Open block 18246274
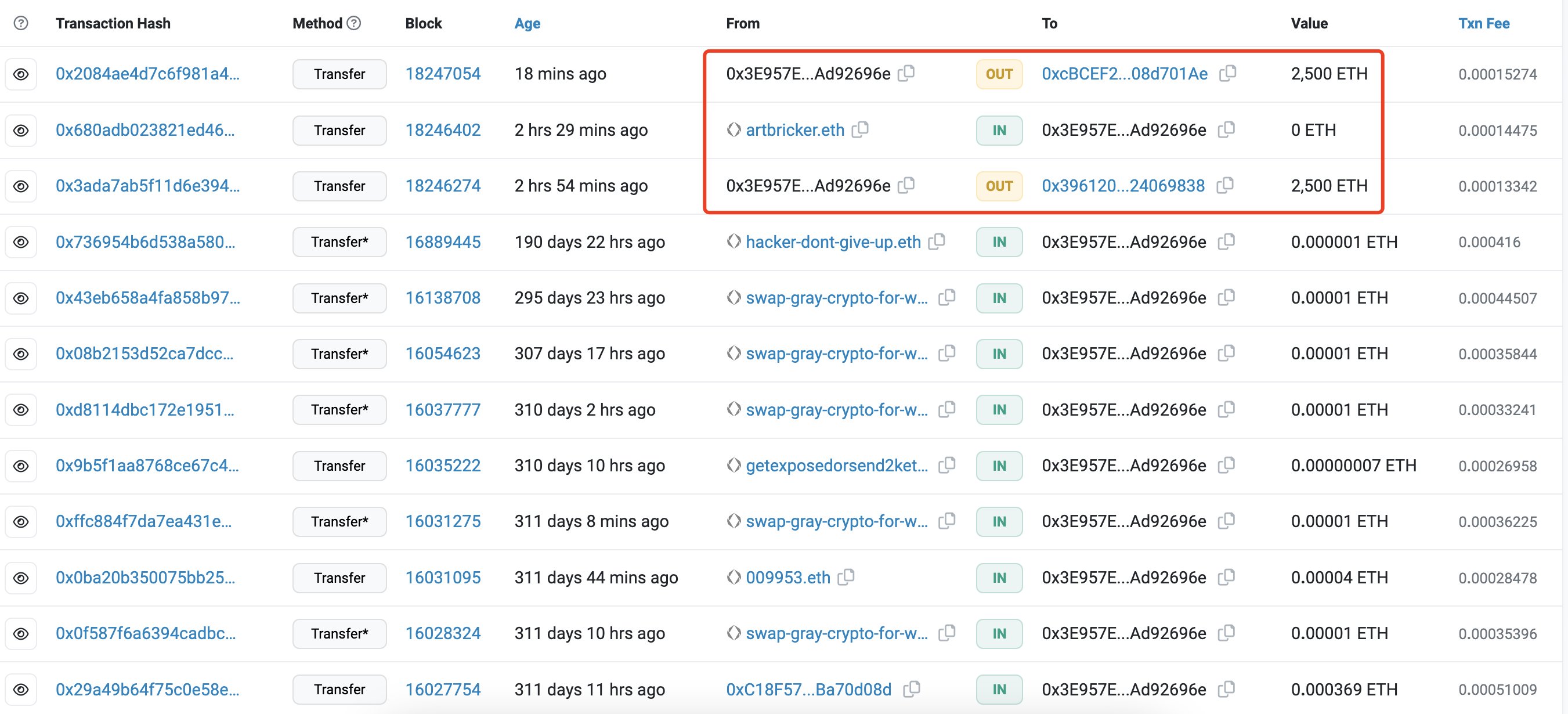This screenshot has height=714, width=1568. pos(443,186)
